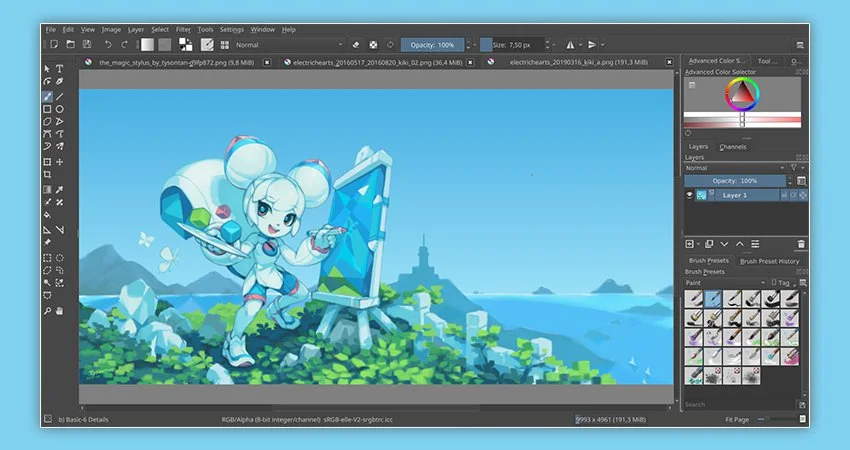Expand the Add Layer dropdown arrow
The image size is (850, 450).
[698, 245]
